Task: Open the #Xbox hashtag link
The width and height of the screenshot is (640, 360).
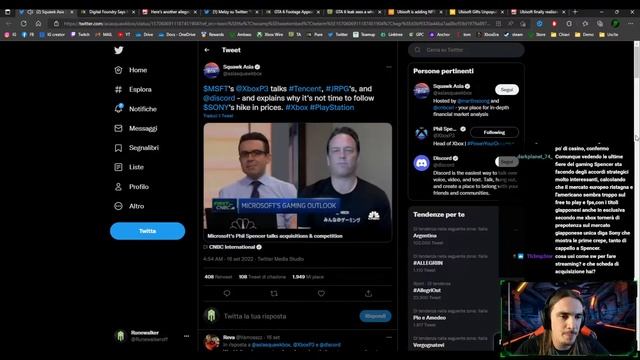Action: [x=297, y=107]
